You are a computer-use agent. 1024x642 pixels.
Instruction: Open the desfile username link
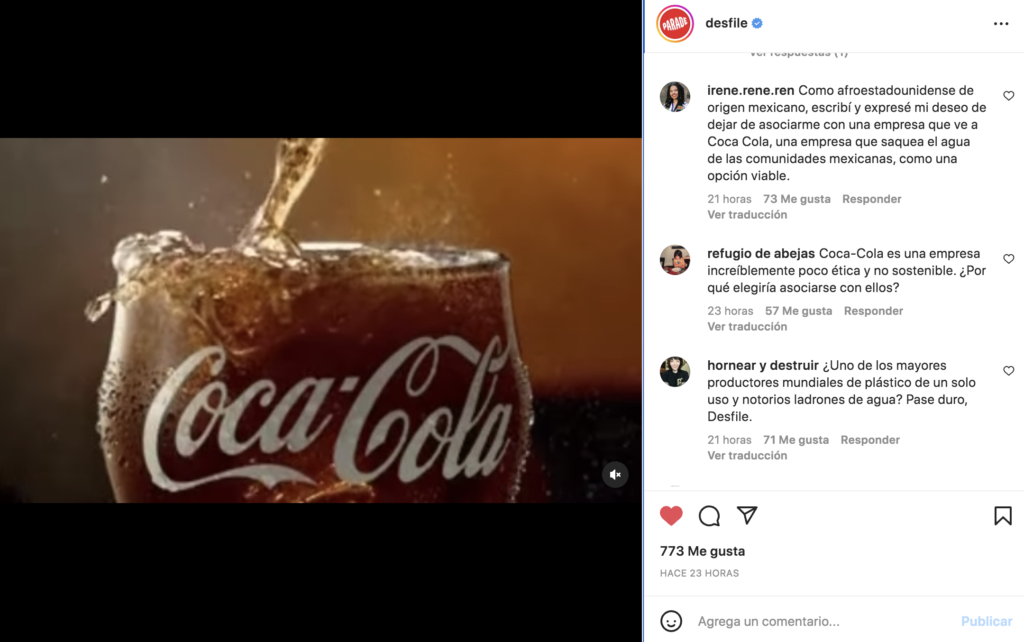click(726, 24)
